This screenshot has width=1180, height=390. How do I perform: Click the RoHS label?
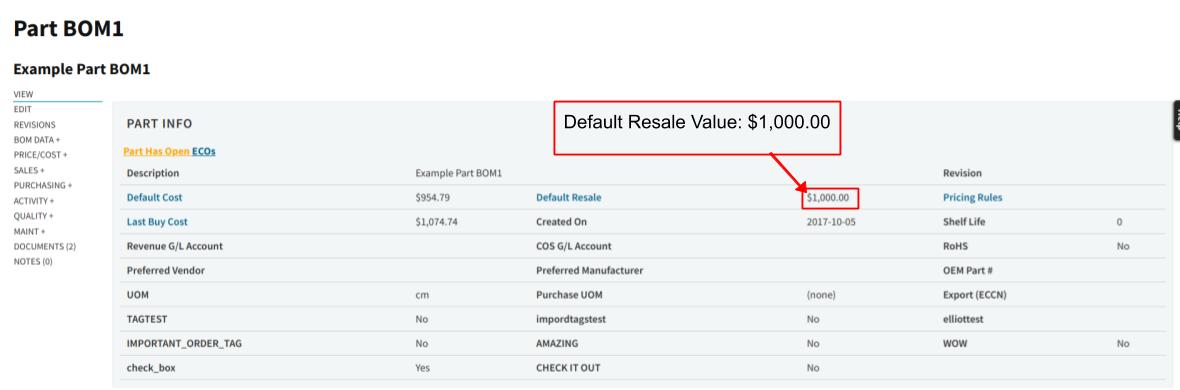coord(956,246)
